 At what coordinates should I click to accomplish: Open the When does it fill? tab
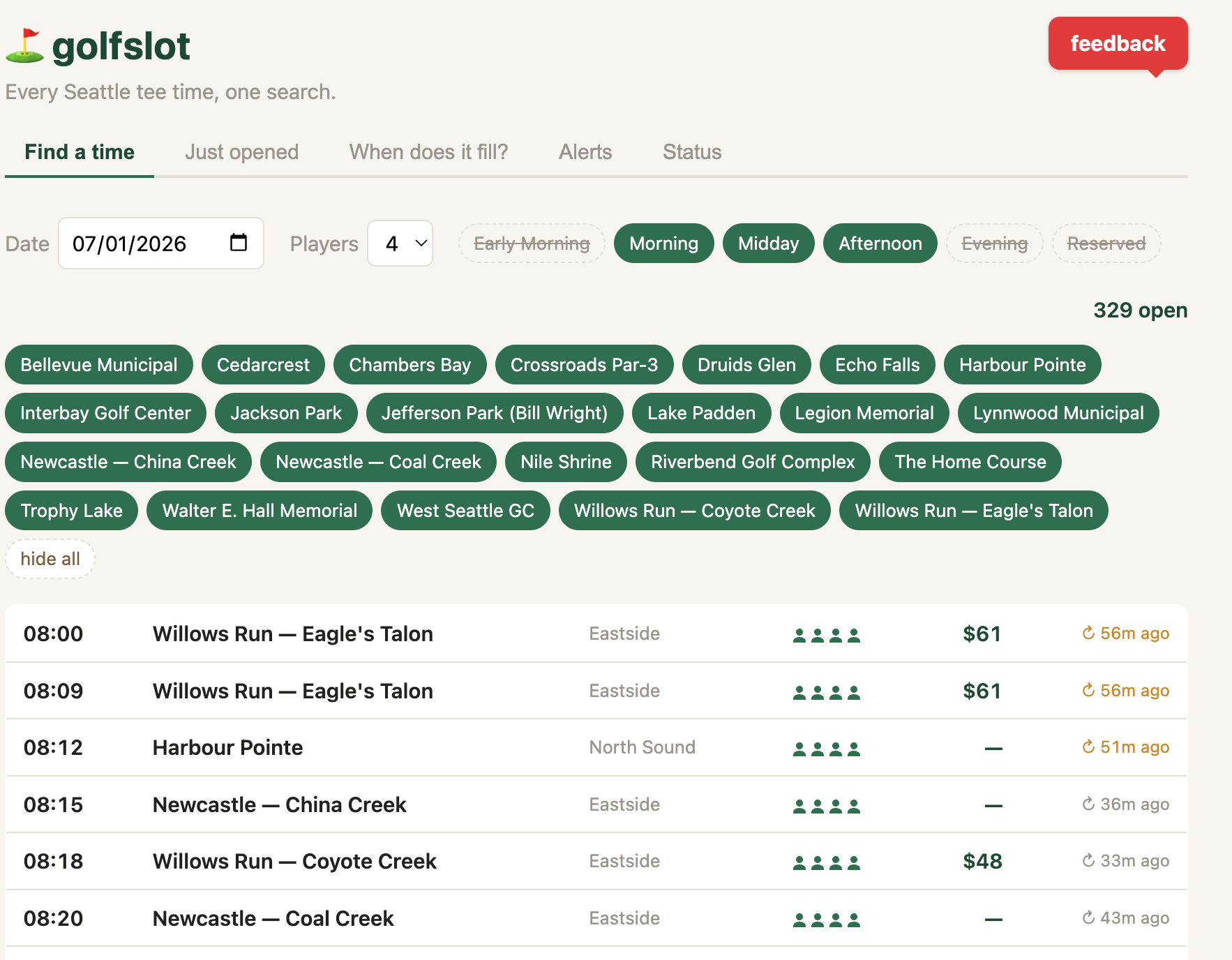(428, 152)
